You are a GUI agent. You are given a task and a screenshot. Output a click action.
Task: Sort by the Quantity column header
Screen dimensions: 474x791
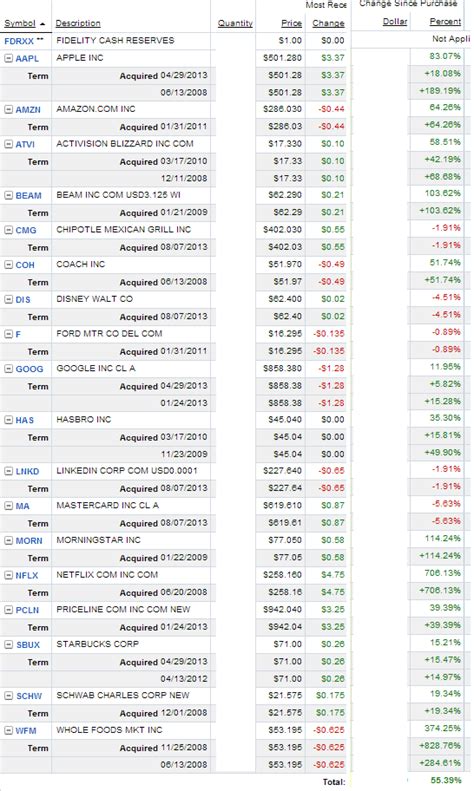click(235, 23)
